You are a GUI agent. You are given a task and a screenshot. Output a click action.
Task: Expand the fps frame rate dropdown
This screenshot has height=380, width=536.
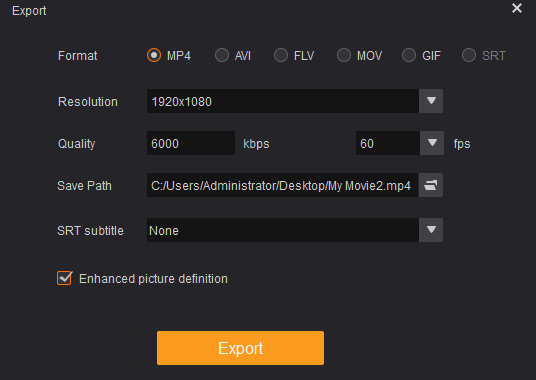tap(432, 143)
